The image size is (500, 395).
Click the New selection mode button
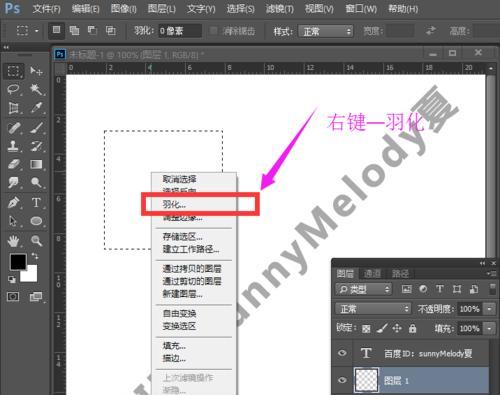(56, 30)
